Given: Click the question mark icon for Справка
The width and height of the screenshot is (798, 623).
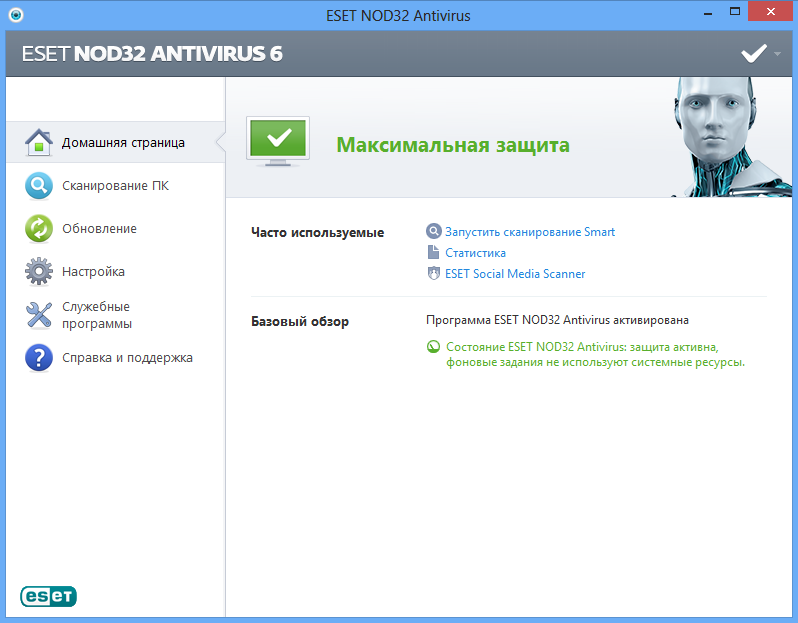Looking at the screenshot, I should point(39,358).
